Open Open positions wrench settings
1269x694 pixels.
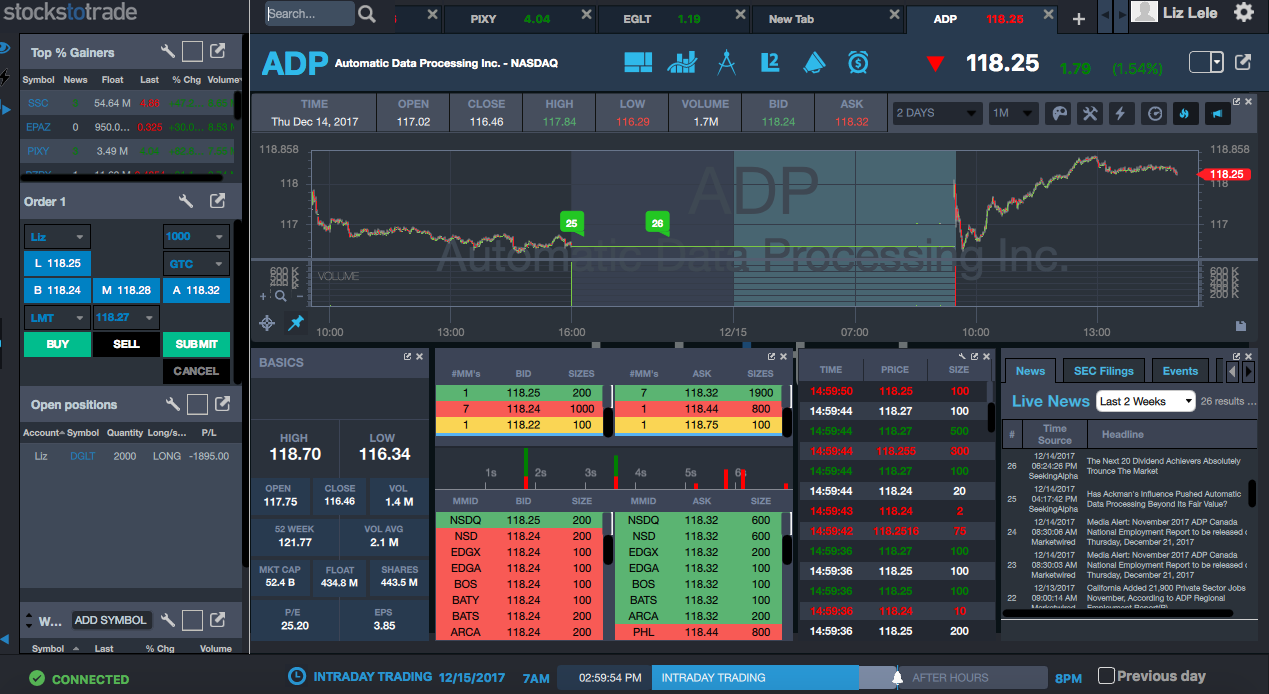coord(172,404)
